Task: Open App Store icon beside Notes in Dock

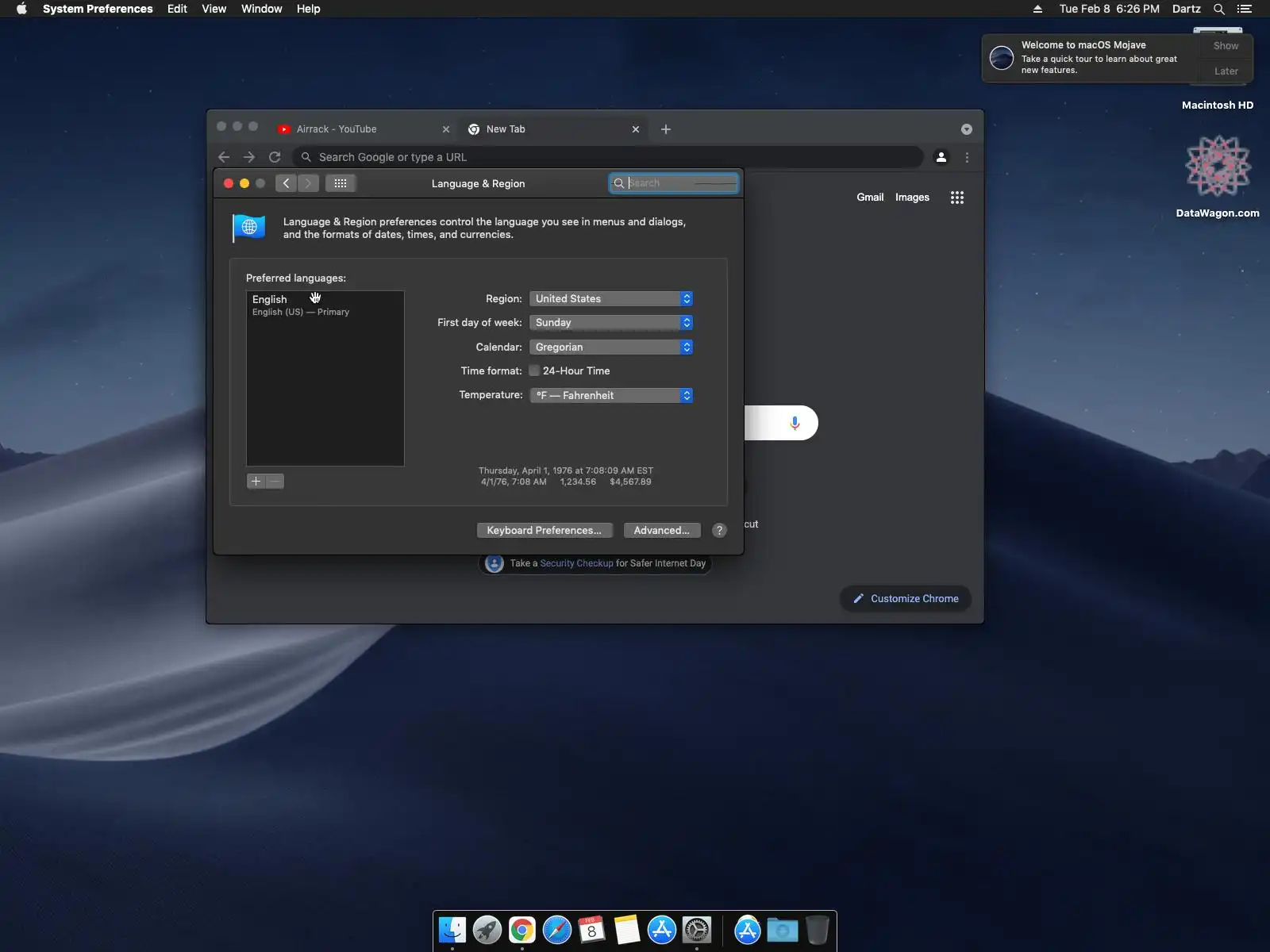Action: click(662, 930)
